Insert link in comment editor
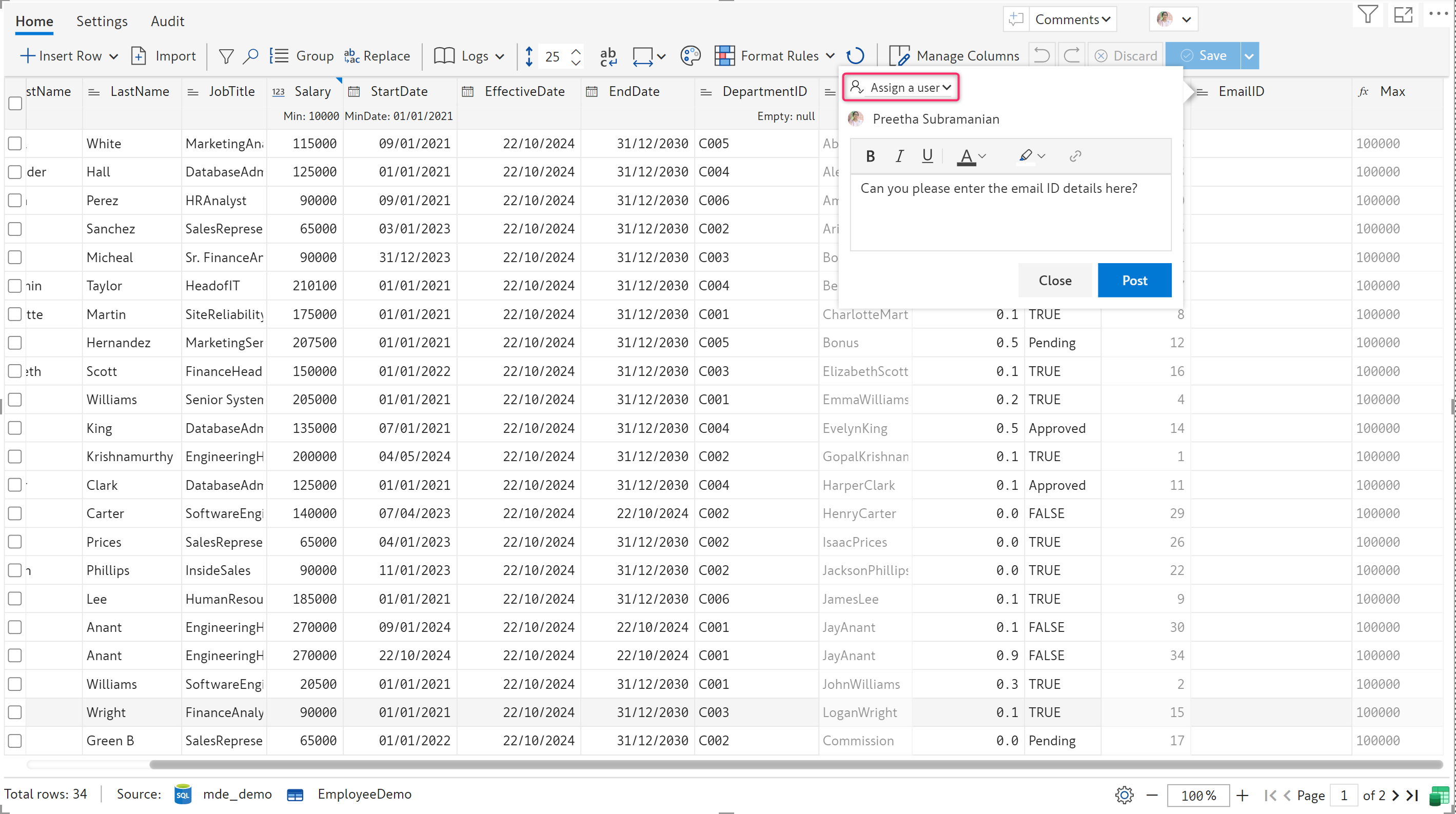The height and width of the screenshot is (814, 1456). 1075,156
